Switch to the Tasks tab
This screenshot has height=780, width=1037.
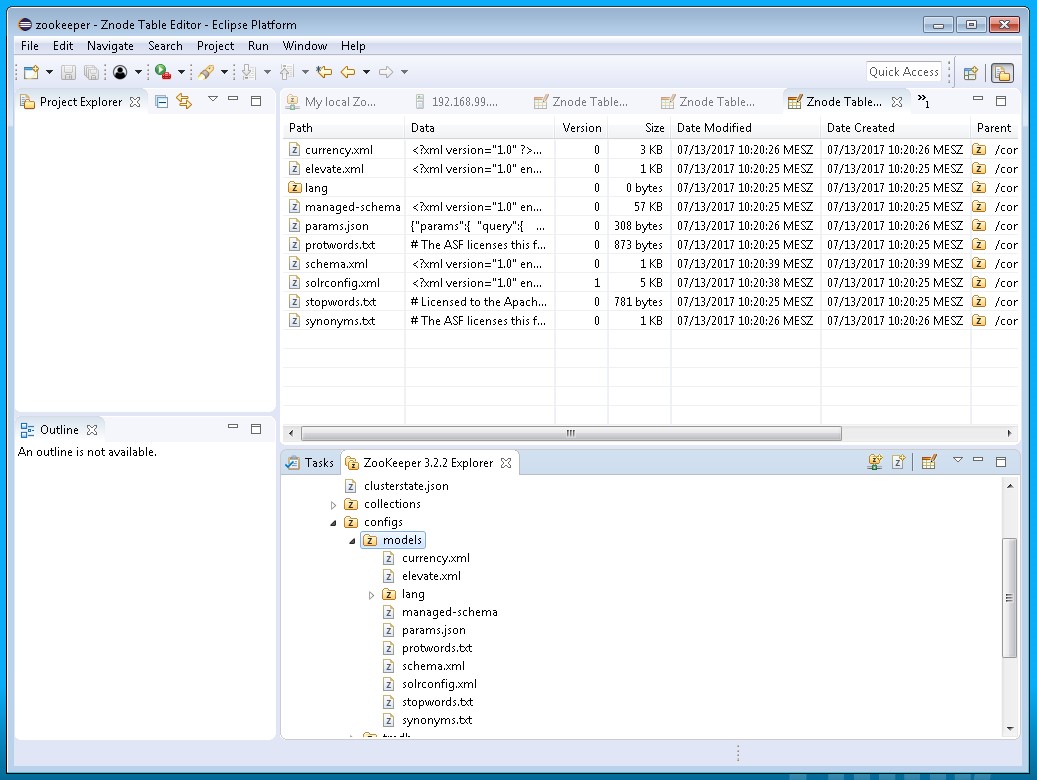coord(311,463)
